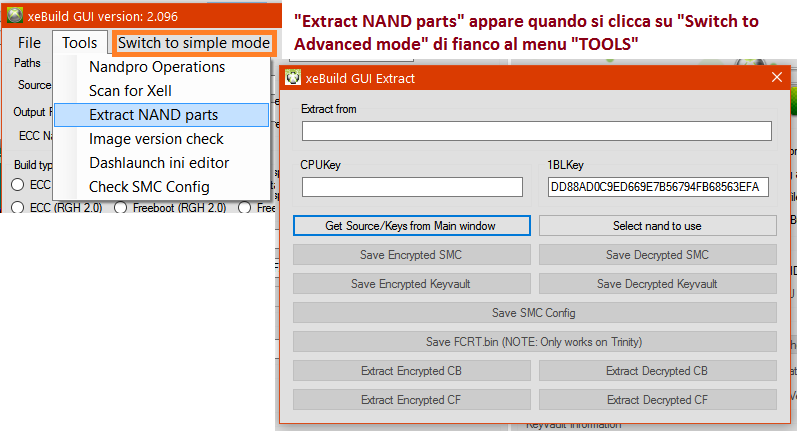Click Save Encrypted Keyvault button
Image resolution: width=798 pixels, height=432 pixels.
(411, 283)
